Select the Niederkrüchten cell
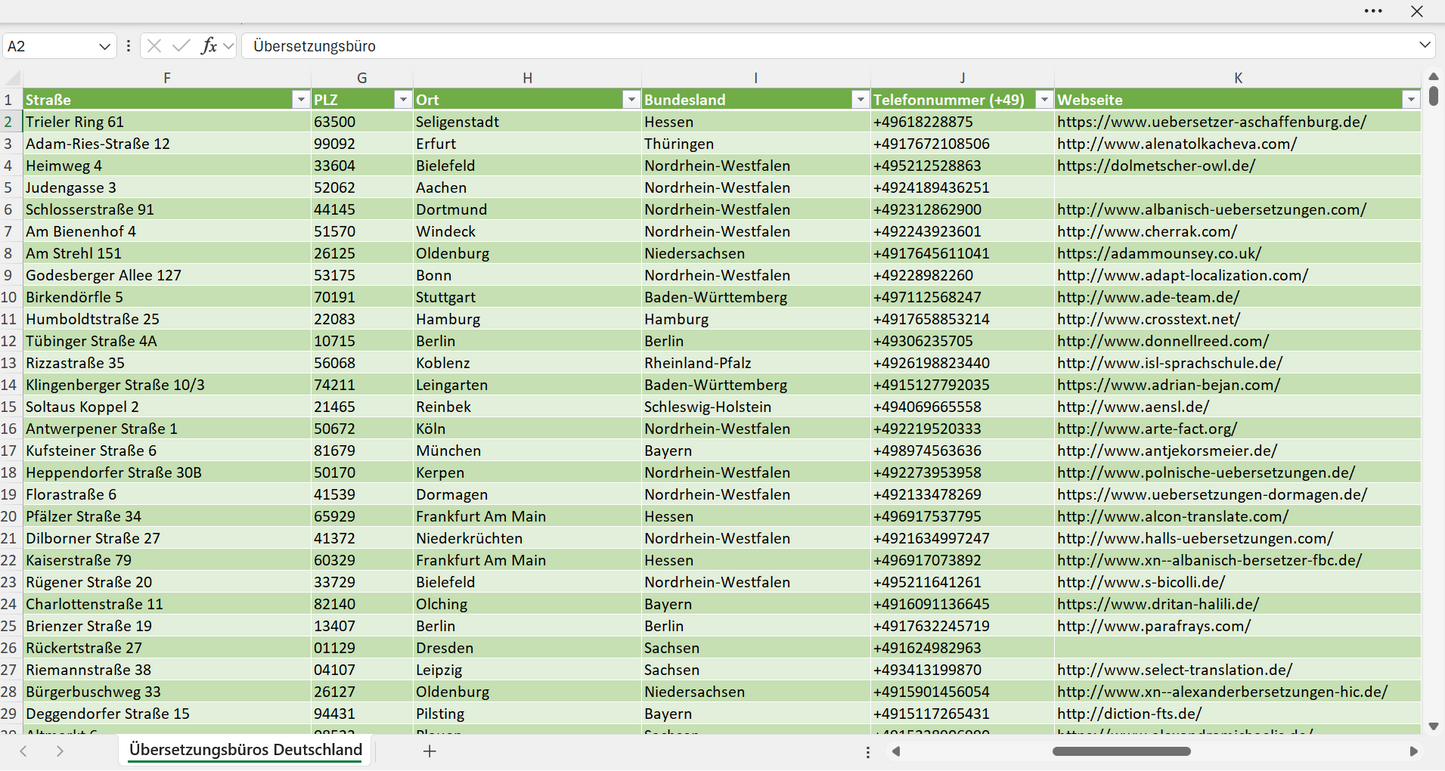The height and width of the screenshot is (771, 1445). tap(527, 538)
